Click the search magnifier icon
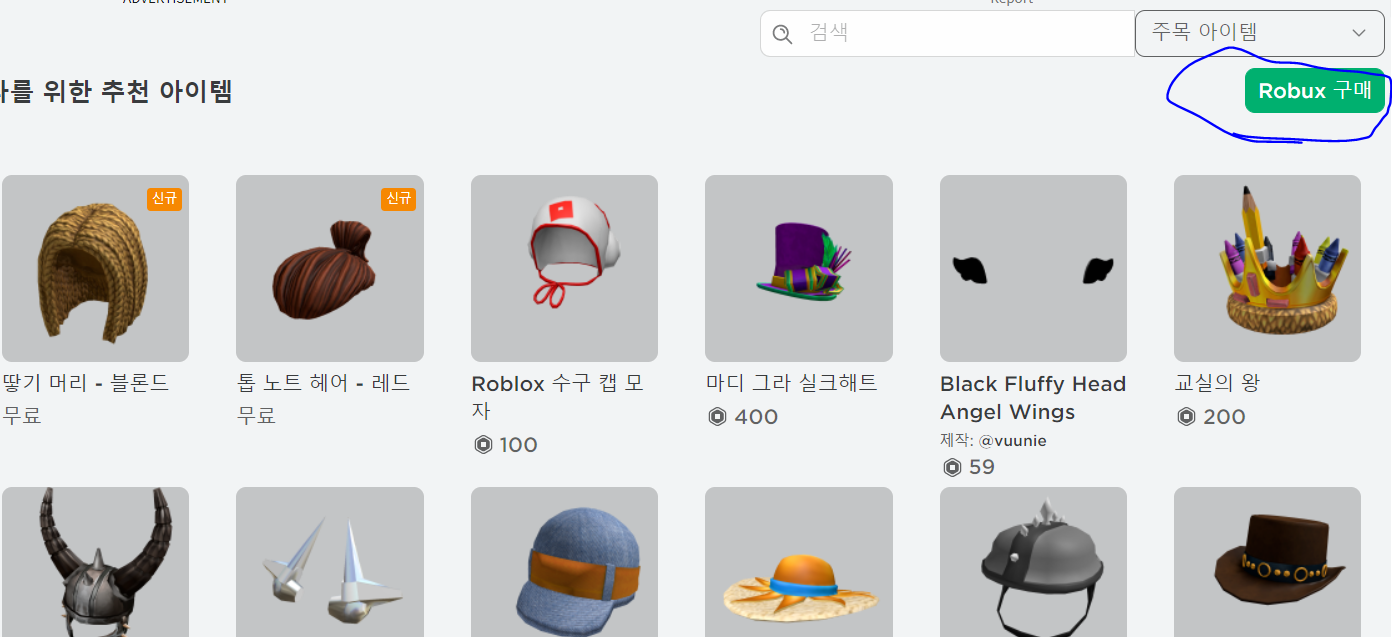This screenshot has width=1392, height=637. point(783,35)
